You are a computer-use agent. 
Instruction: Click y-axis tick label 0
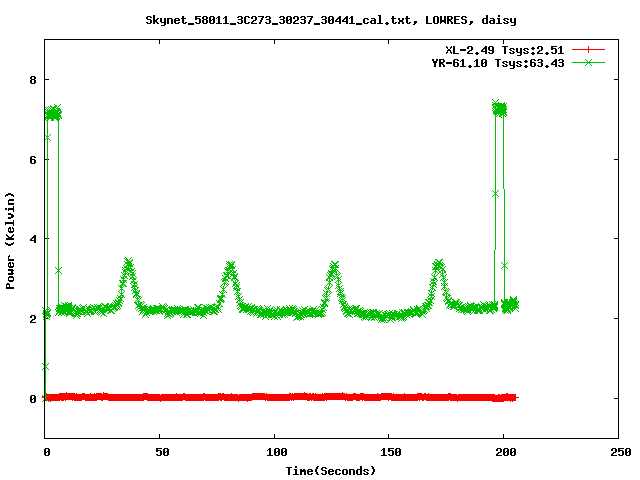[x=33, y=399]
